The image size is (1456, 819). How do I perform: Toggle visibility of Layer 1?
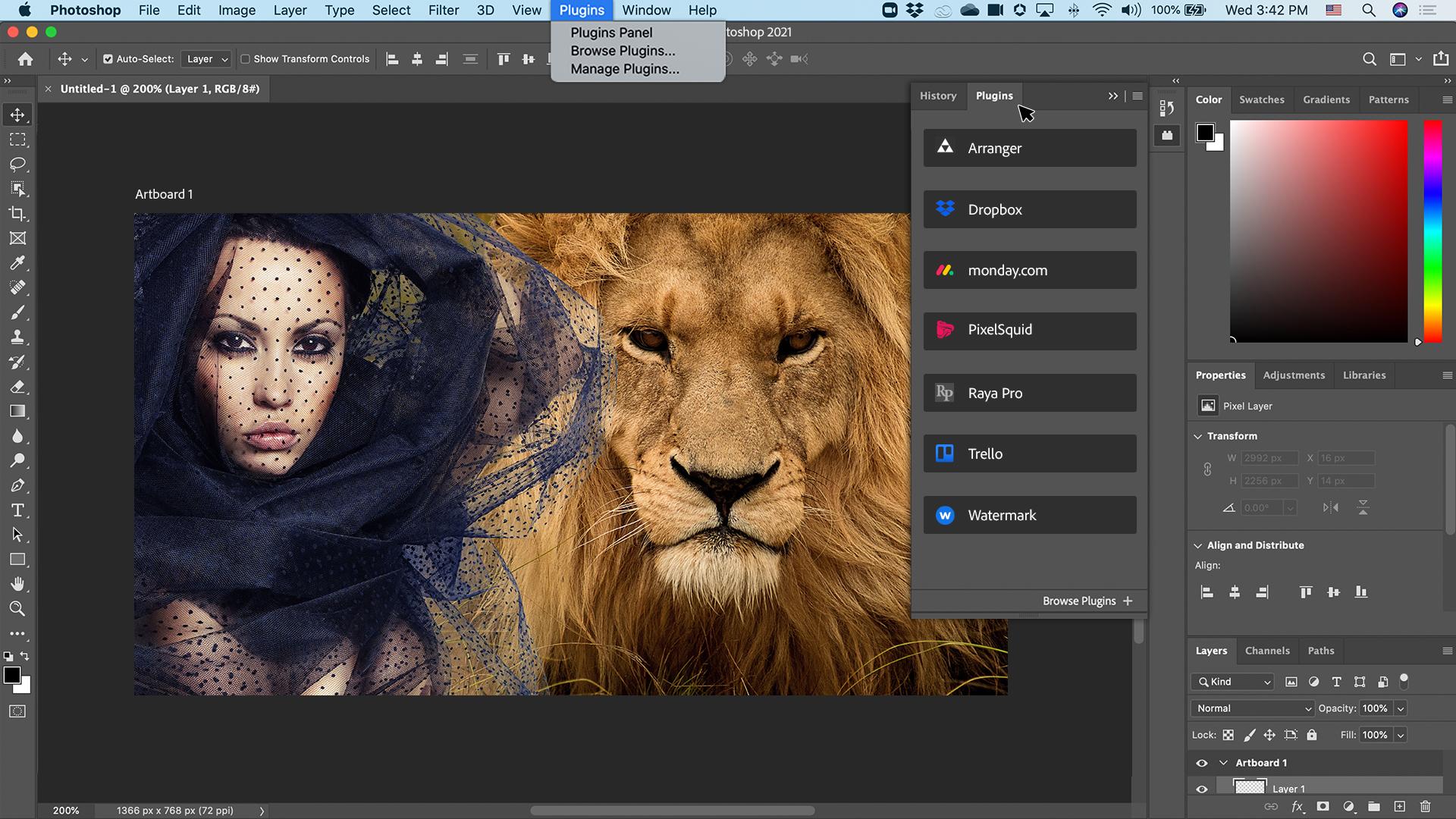click(x=1202, y=788)
